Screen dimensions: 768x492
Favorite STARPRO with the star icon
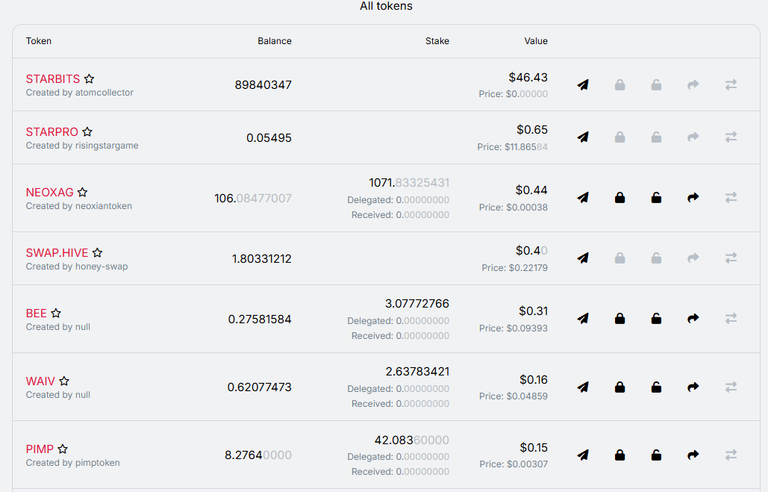pos(87,131)
